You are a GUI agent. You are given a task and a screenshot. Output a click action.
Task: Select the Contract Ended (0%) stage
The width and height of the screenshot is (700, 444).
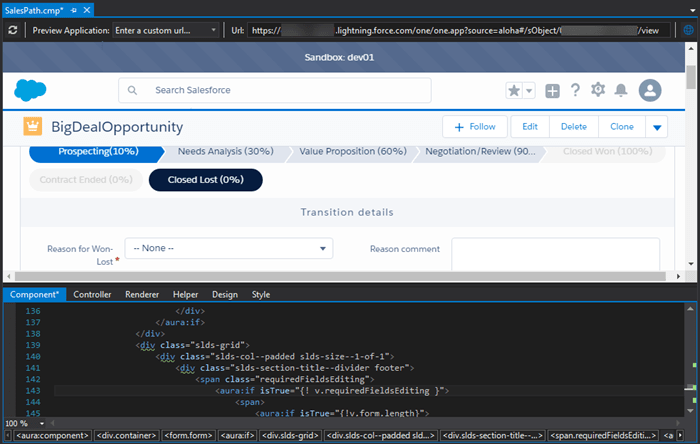click(86, 180)
